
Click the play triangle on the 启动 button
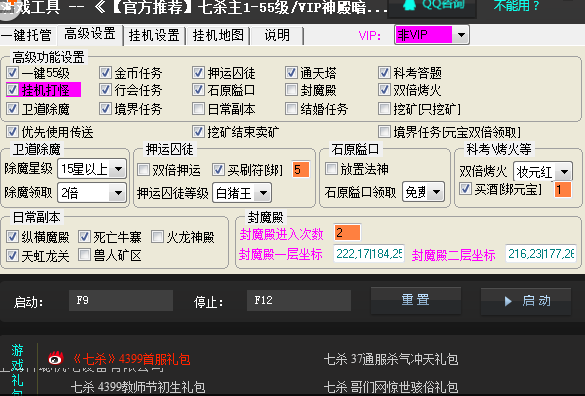(x=508, y=301)
